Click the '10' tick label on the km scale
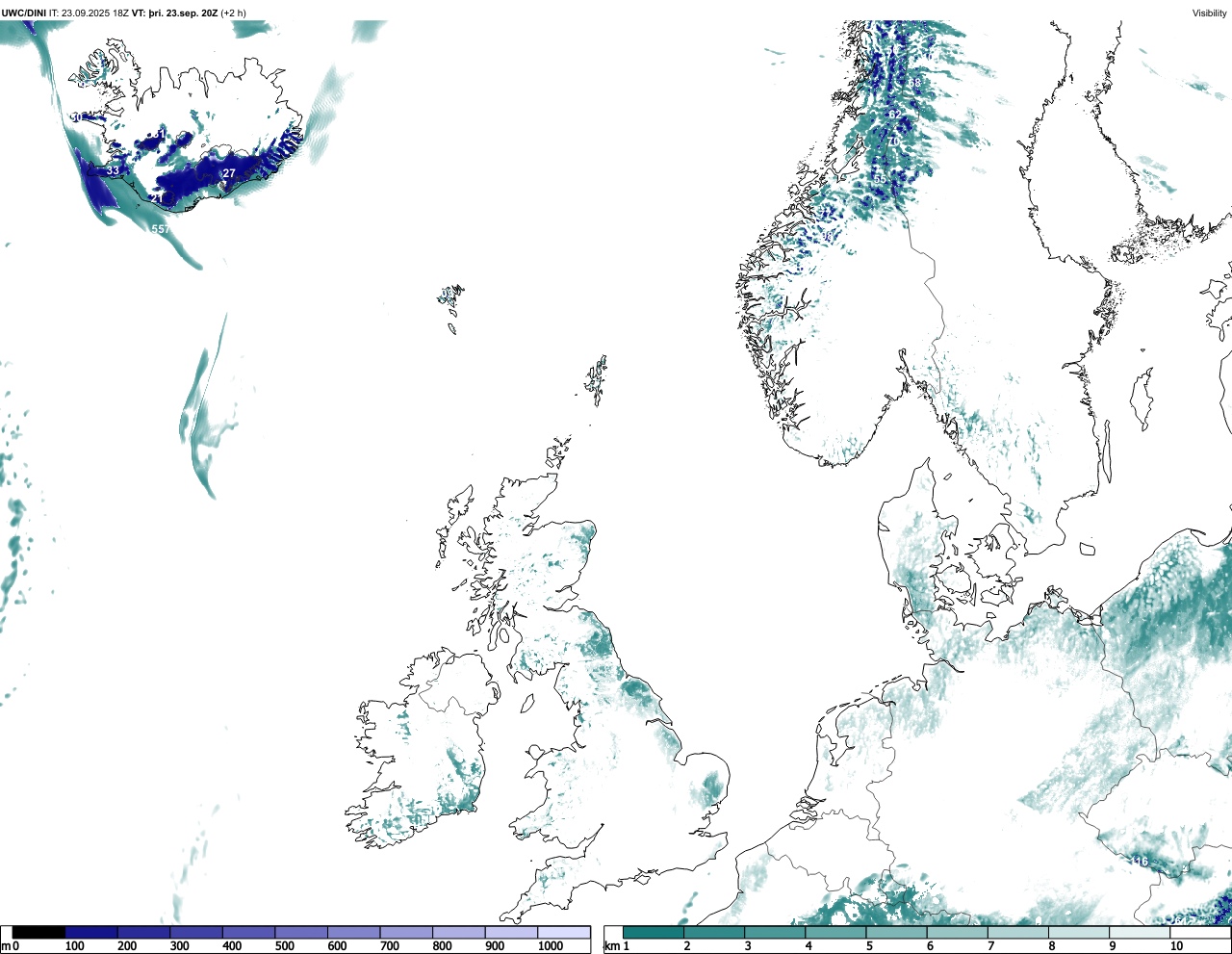 (1176, 946)
